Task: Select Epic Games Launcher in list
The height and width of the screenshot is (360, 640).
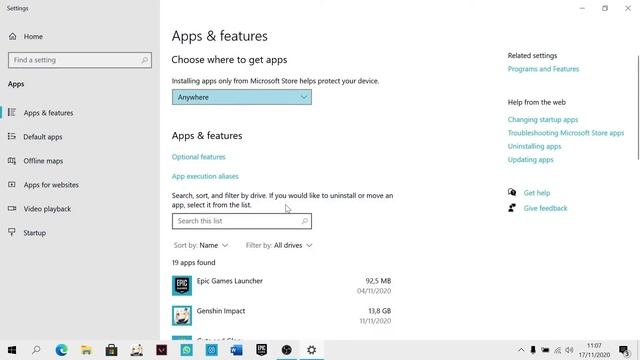Action: 282,285
